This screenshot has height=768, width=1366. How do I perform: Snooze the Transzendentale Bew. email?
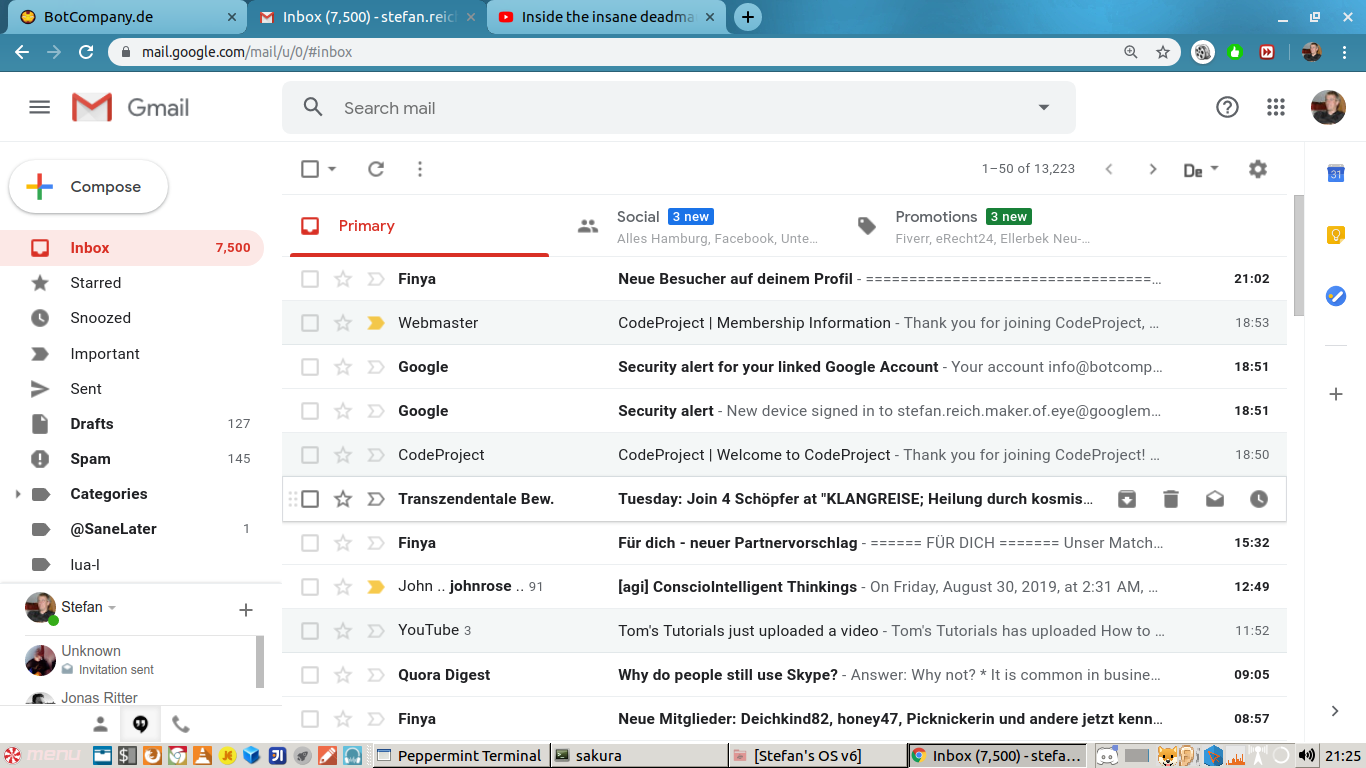coord(1259,499)
